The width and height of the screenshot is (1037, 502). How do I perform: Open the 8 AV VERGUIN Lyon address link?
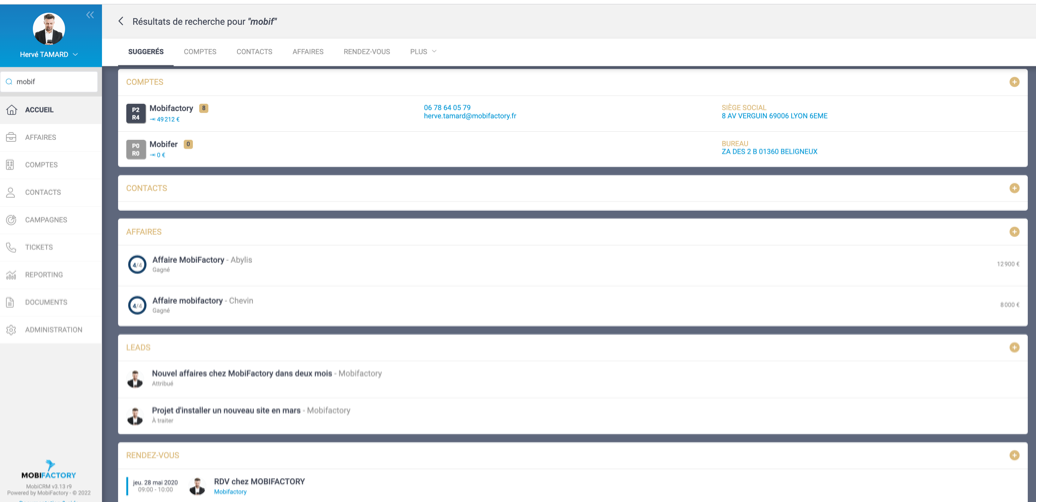(774, 116)
